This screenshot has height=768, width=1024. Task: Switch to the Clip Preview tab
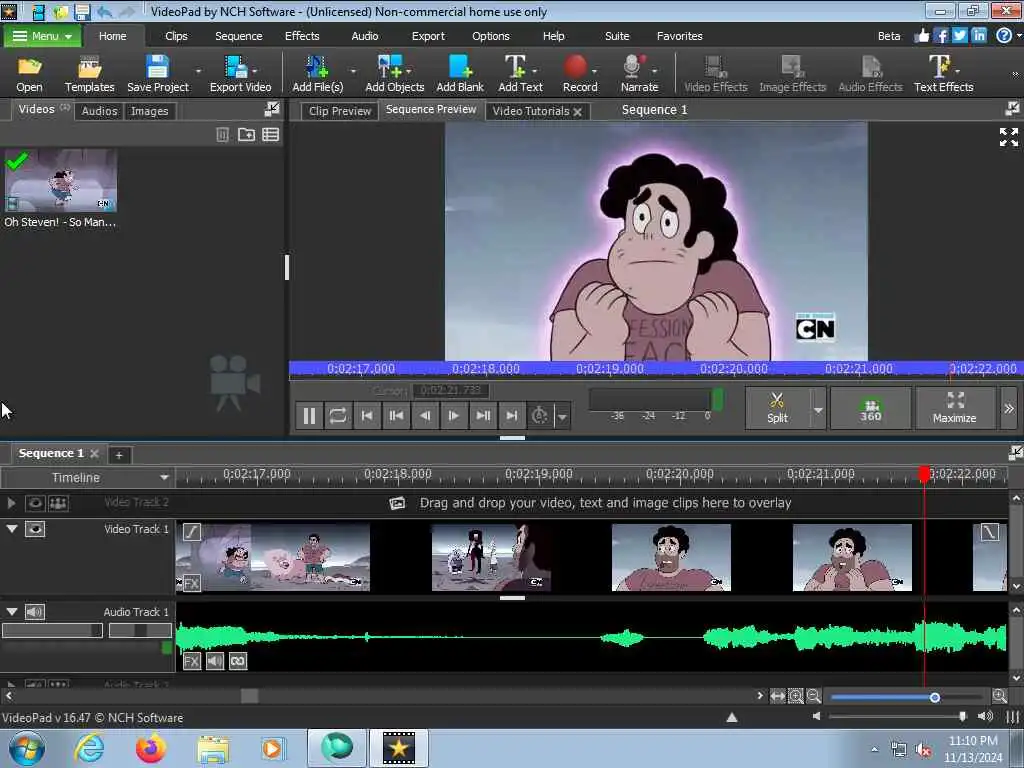click(340, 111)
